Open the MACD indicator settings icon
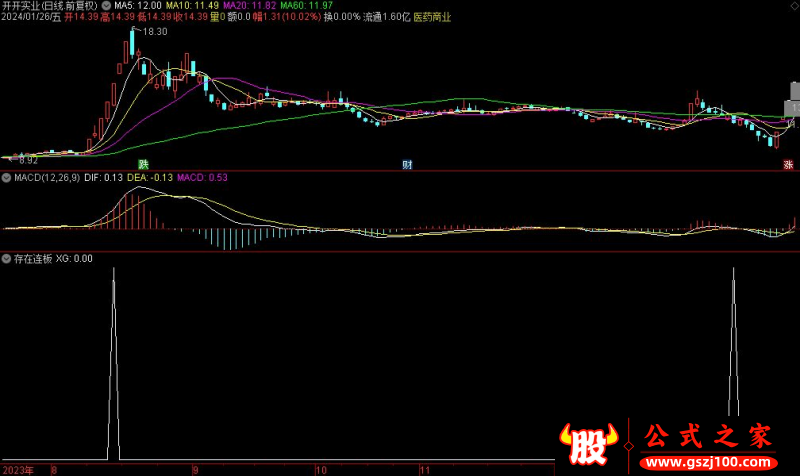 pos(6,177)
